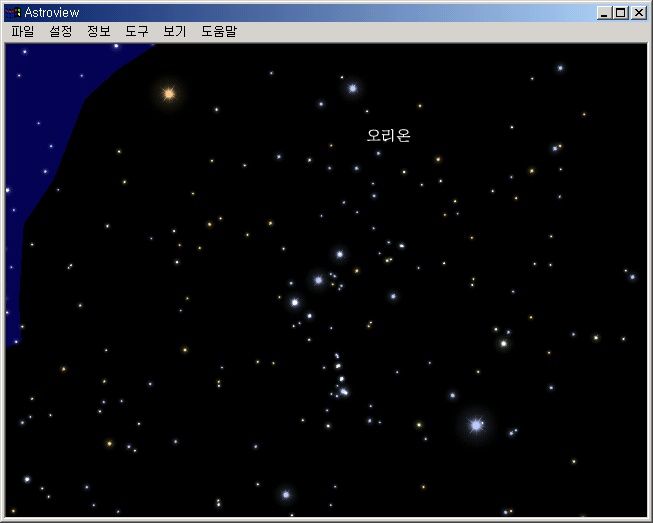Screen dimensions: 653x523
Task: Close the Astroview window
Action: pyautogui.click(x=639, y=13)
